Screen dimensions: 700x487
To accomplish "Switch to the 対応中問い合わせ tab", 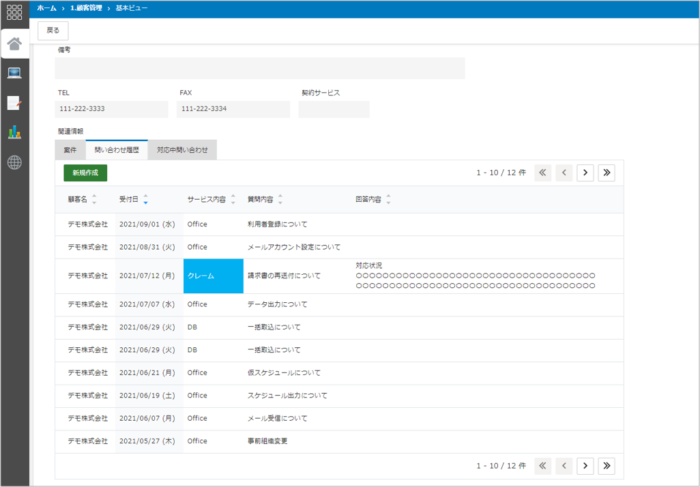I will (182, 150).
